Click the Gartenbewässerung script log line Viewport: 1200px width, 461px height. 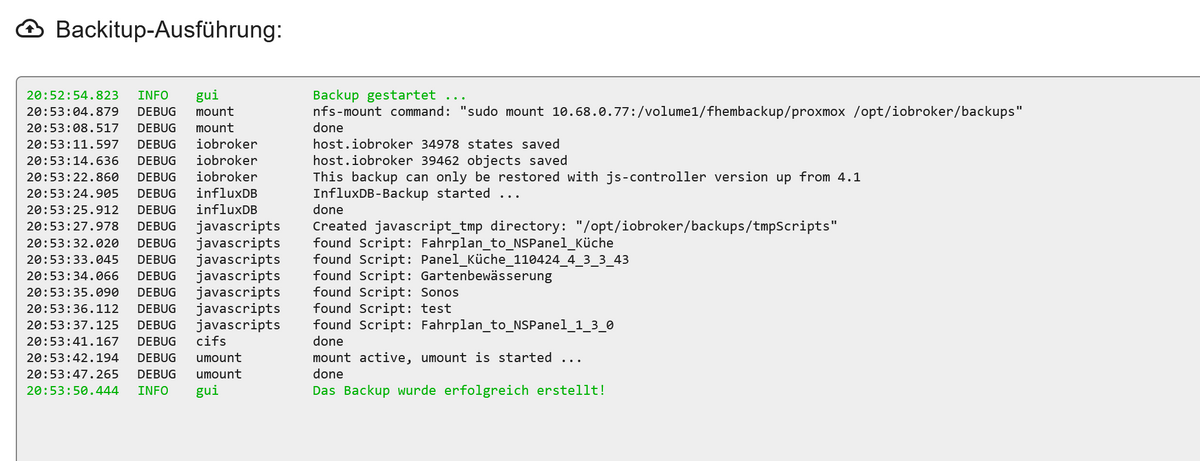(x=432, y=276)
